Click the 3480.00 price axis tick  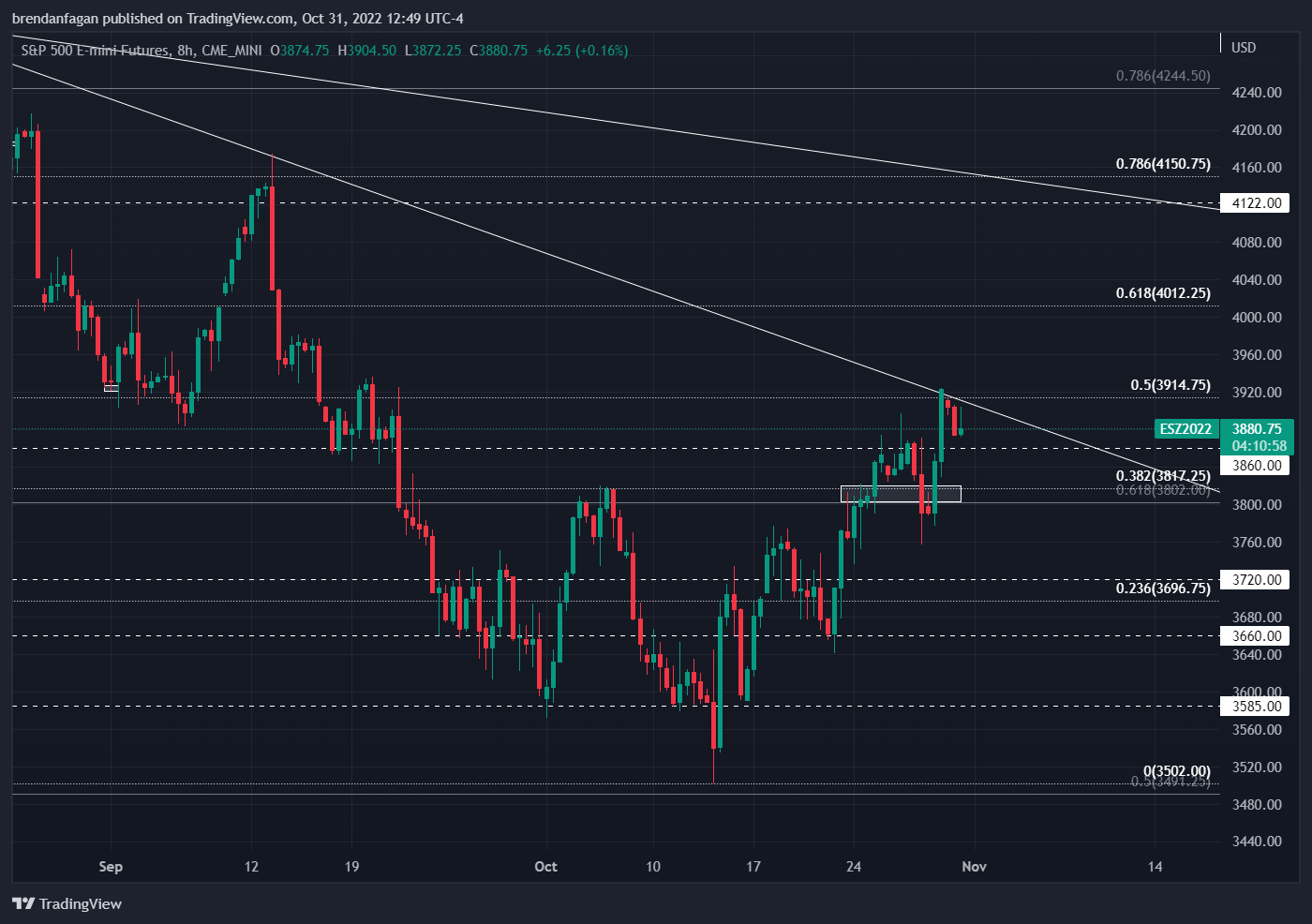[1257, 805]
